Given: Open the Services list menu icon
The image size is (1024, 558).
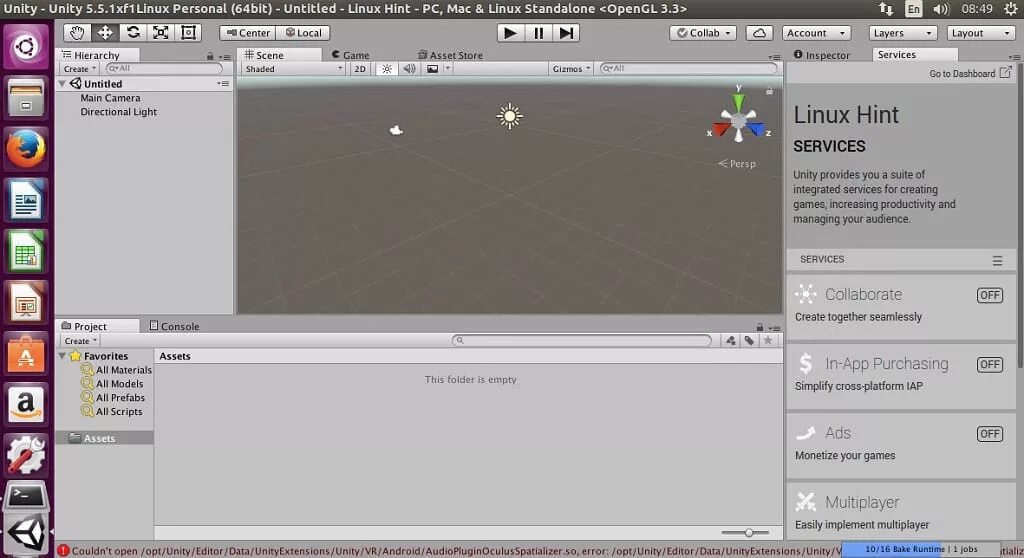Looking at the screenshot, I should click(997, 260).
